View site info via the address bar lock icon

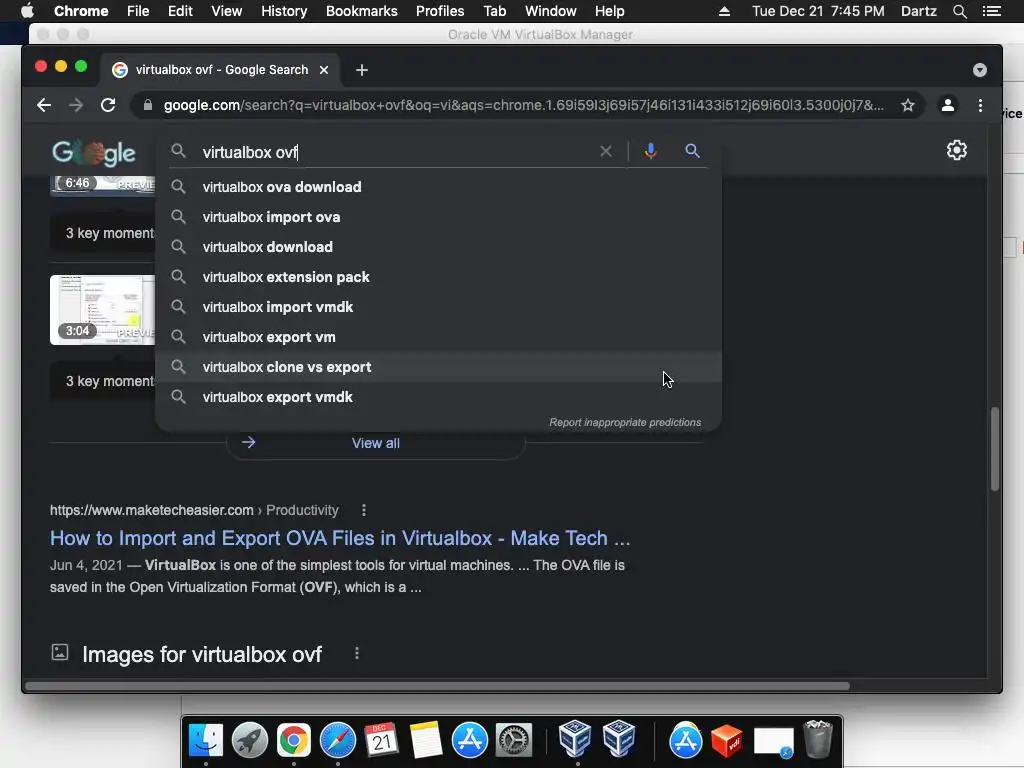click(x=148, y=105)
